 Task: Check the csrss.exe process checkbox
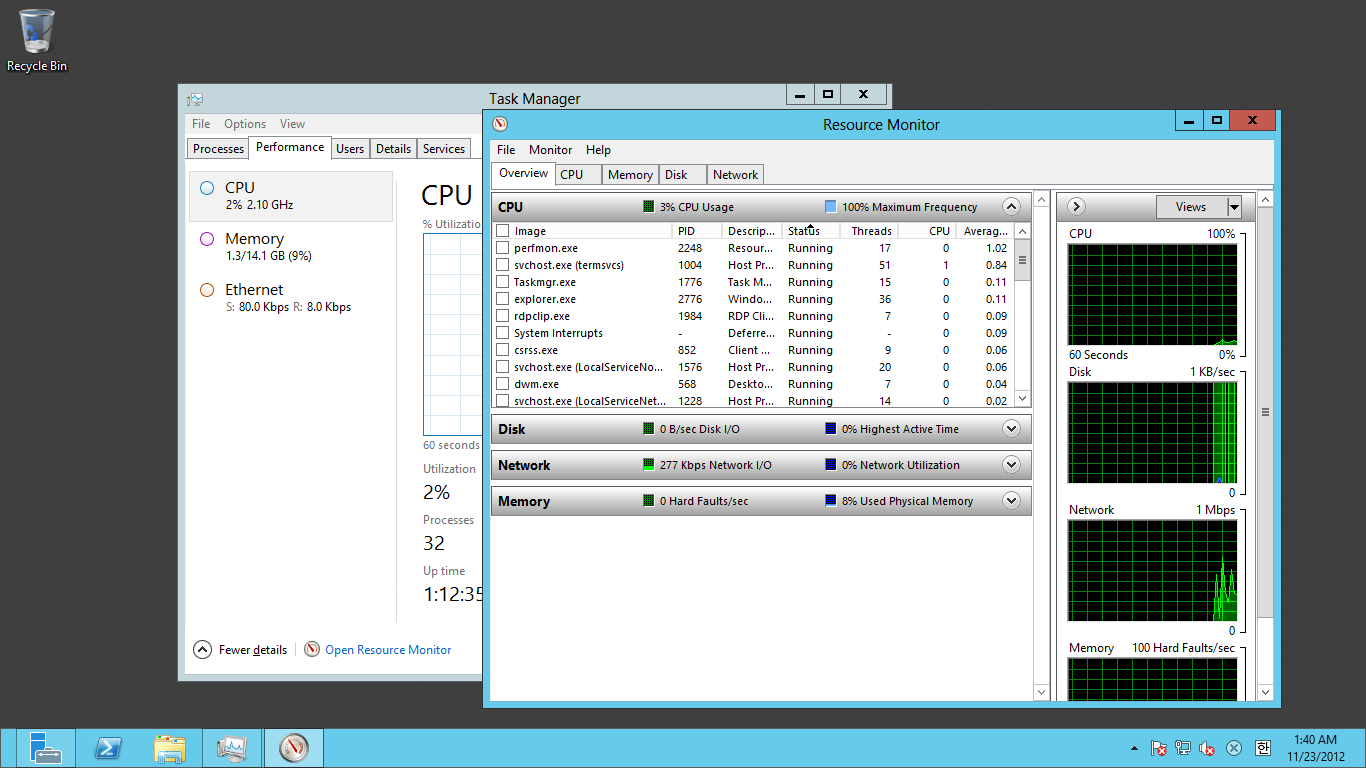(502, 350)
